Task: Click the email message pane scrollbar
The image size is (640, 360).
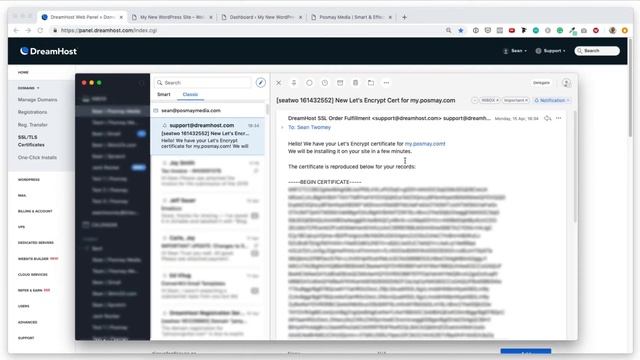Action: tap(575, 167)
